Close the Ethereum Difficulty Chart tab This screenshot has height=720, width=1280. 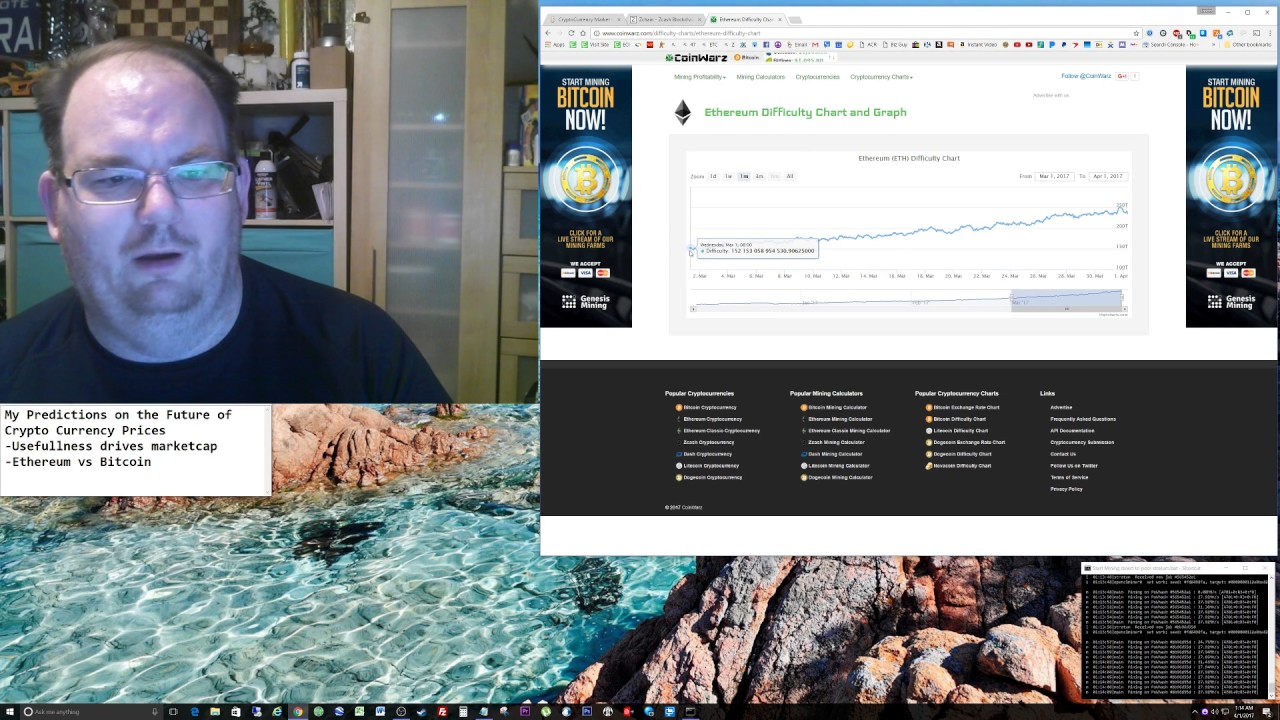click(780, 19)
